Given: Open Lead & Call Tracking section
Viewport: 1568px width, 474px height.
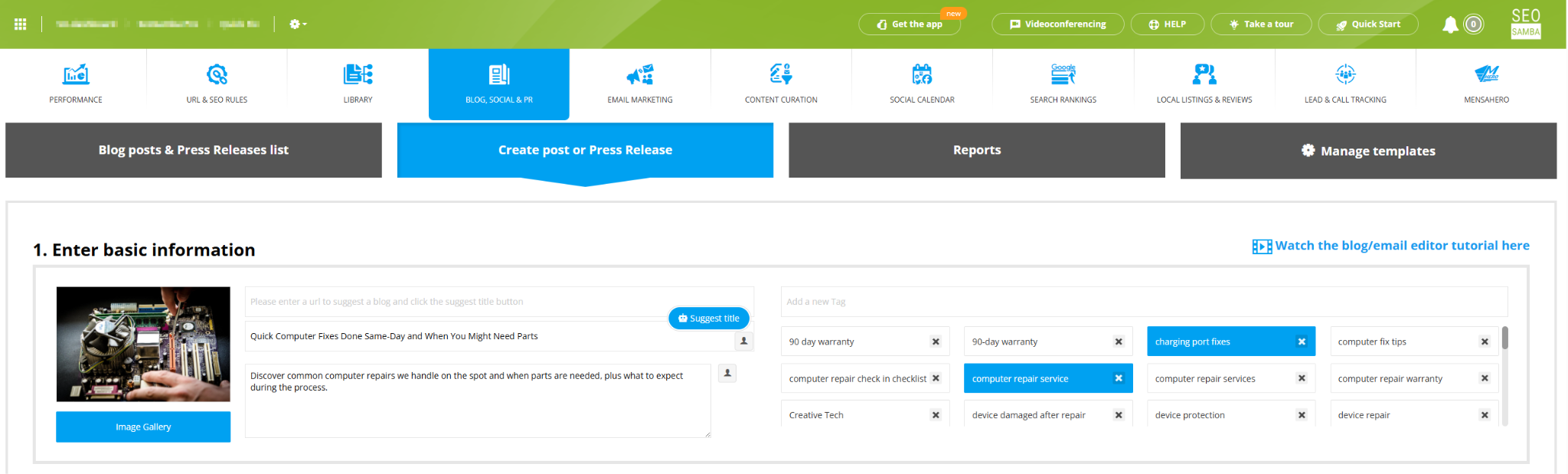Looking at the screenshot, I should tap(1345, 84).
